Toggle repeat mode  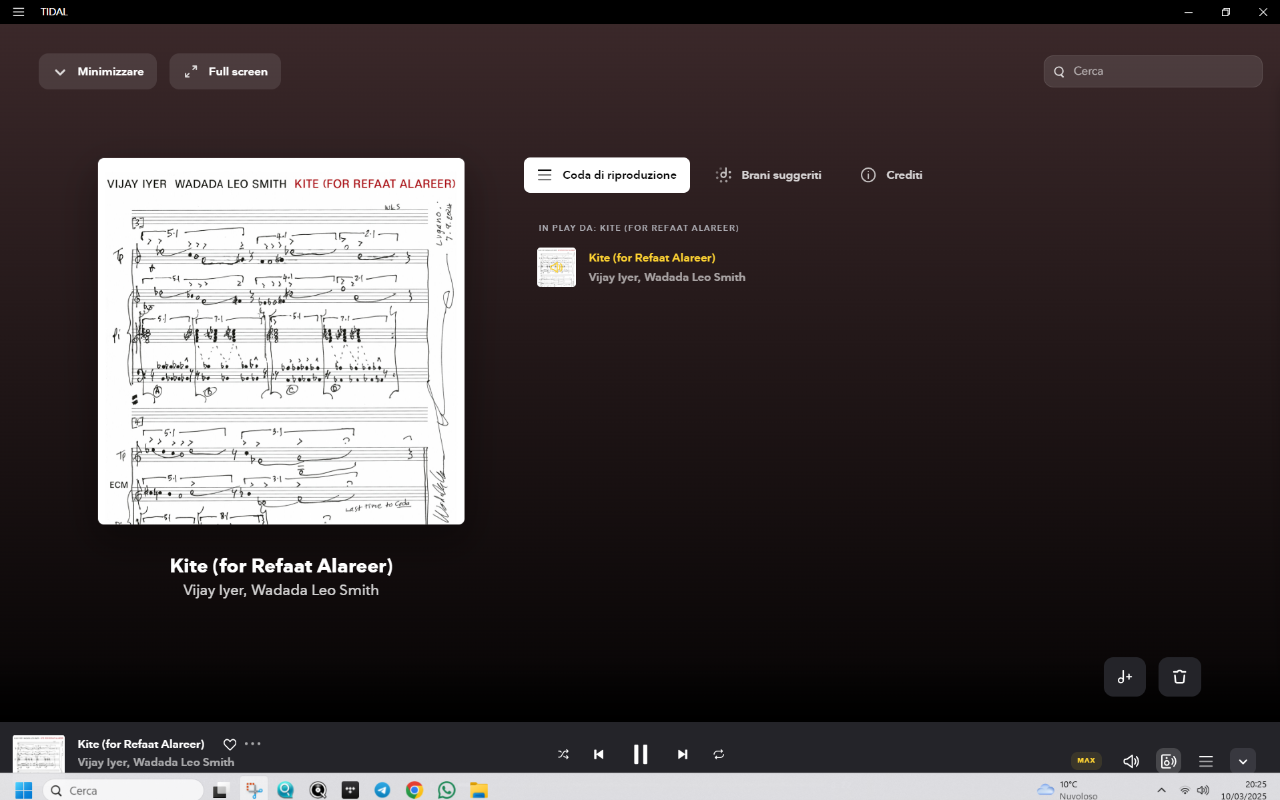coord(718,755)
